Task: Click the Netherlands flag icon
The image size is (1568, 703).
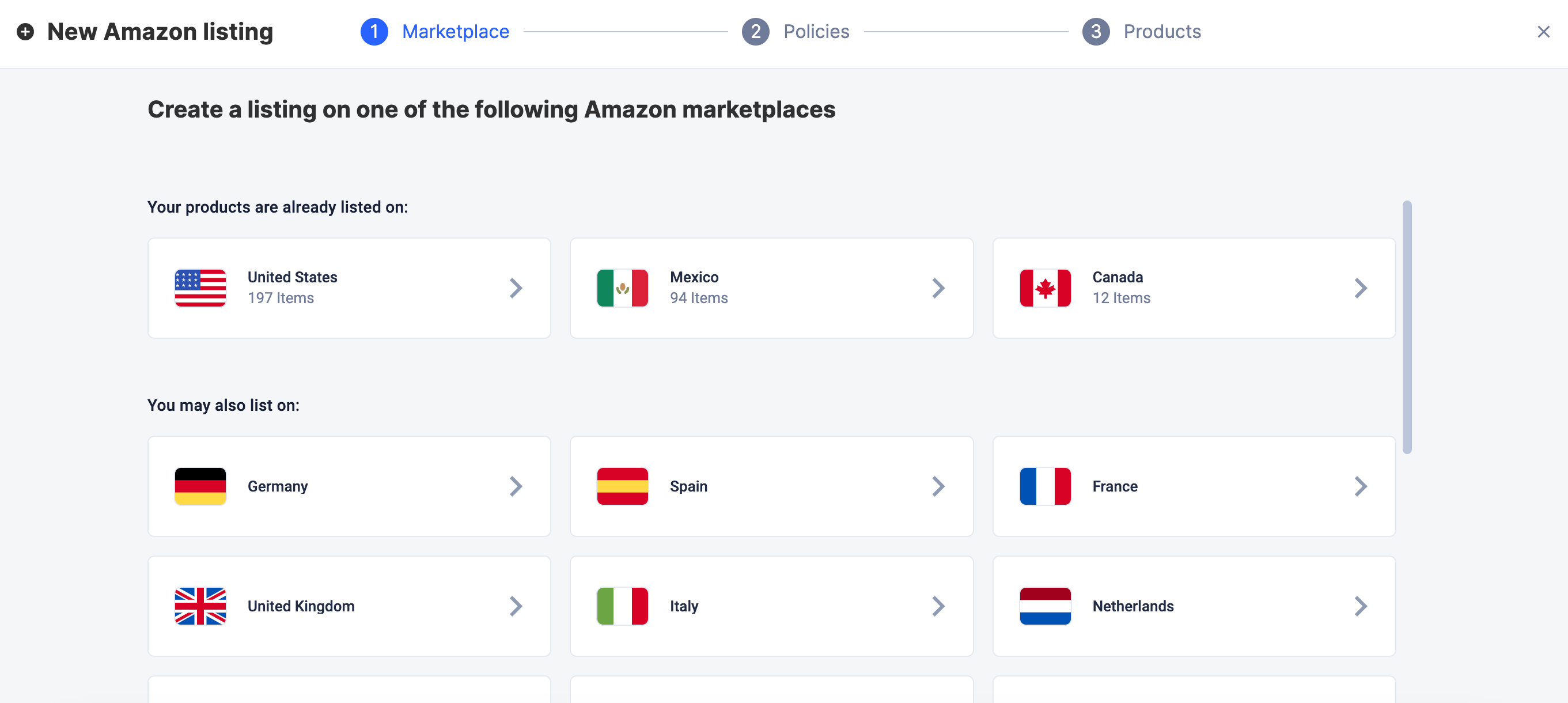Action: 1044,606
